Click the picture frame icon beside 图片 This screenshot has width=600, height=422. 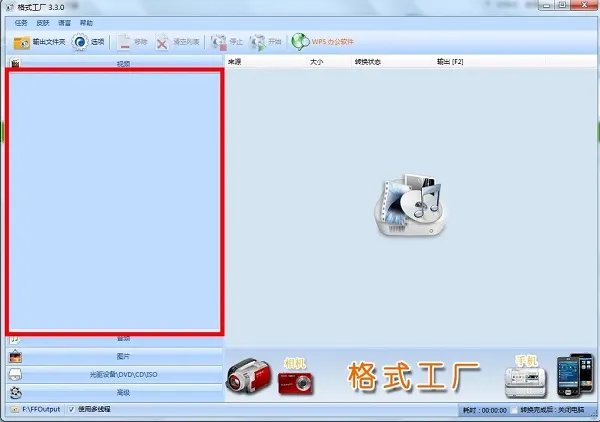click(x=16, y=357)
